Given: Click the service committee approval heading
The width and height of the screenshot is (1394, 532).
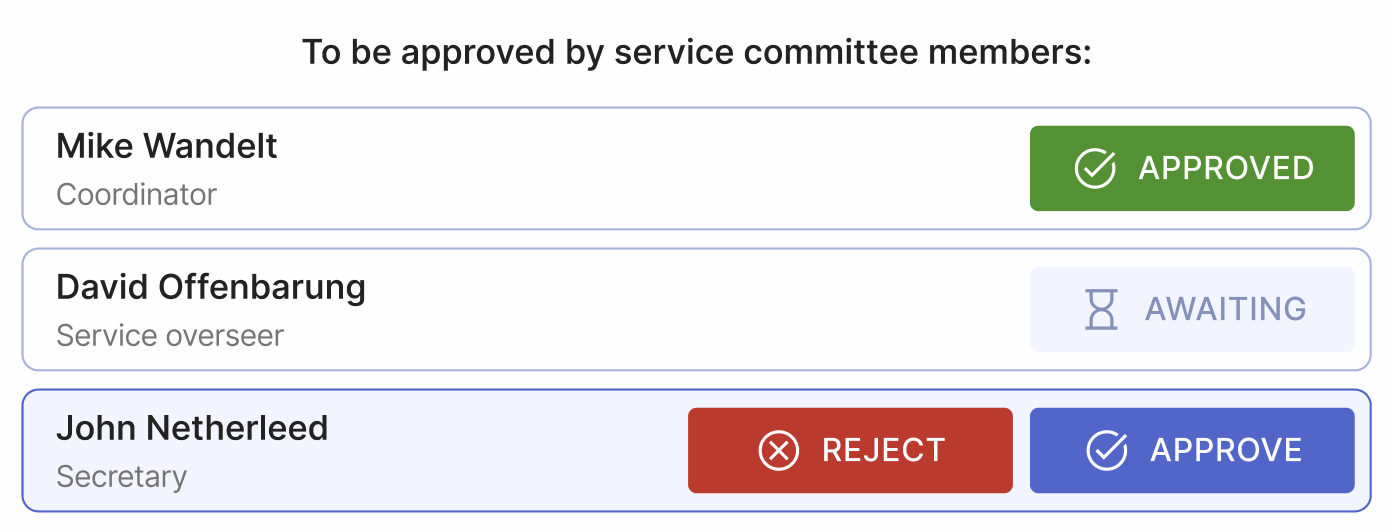Looking at the screenshot, I should (696, 52).
